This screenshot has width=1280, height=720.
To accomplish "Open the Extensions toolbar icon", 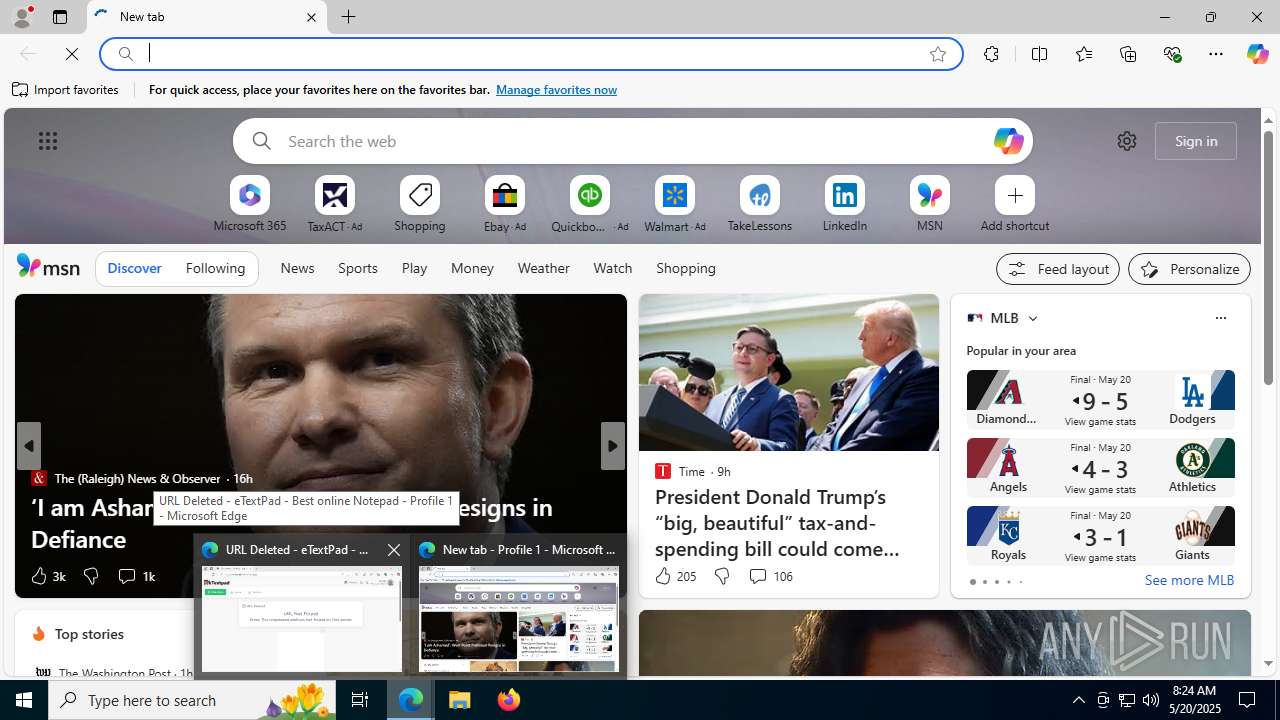I will coord(991,54).
